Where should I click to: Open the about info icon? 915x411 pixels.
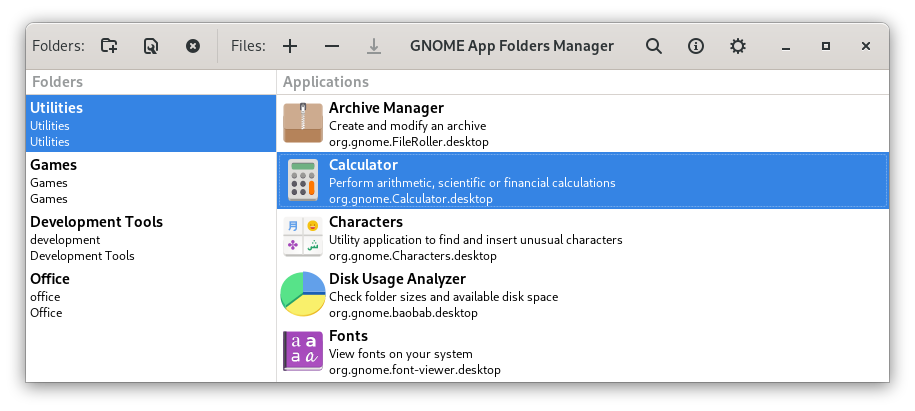point(696,46)
